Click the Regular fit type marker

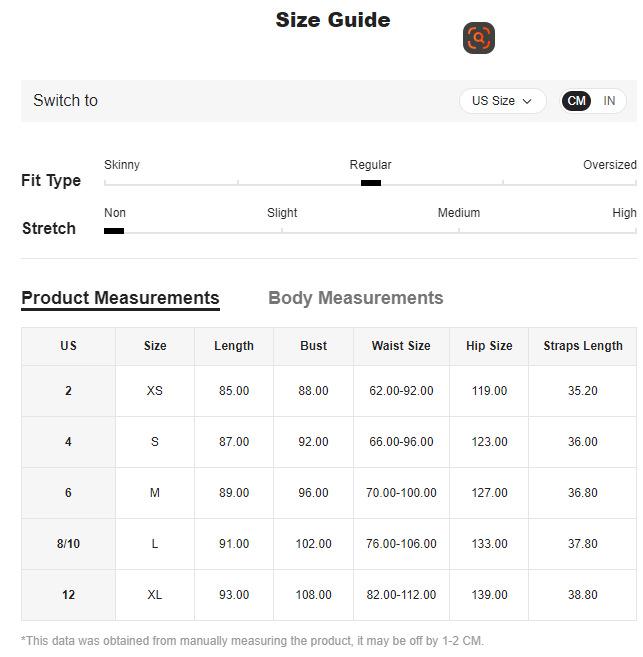(370, 183)
